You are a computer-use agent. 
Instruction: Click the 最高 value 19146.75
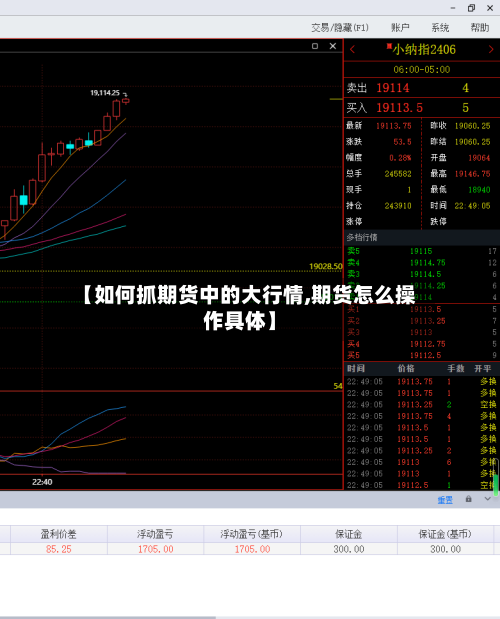point(472,174)
